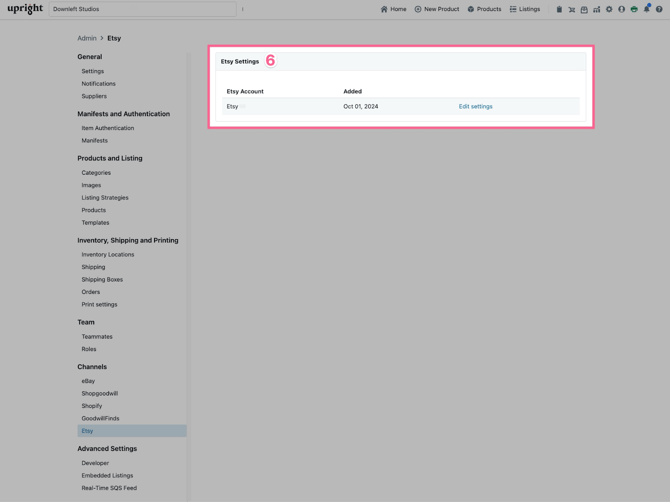Open eBay channel settings
This screenshot has width=670, height=502.
click(x=88, y=381)
